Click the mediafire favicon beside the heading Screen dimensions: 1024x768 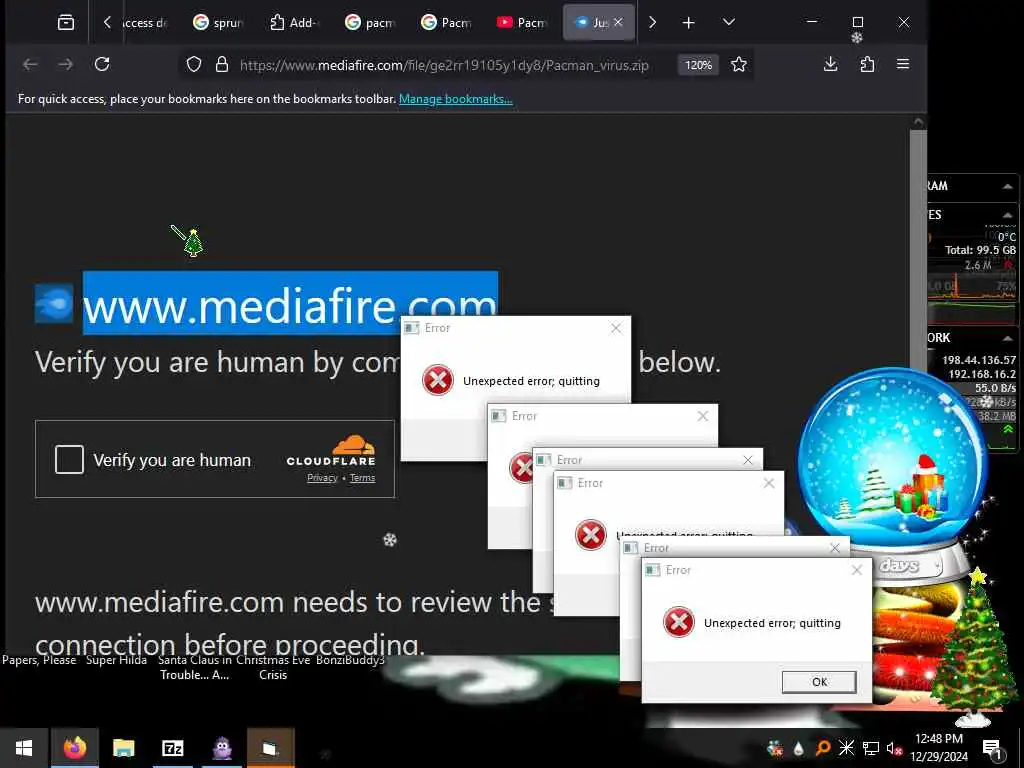54,304
